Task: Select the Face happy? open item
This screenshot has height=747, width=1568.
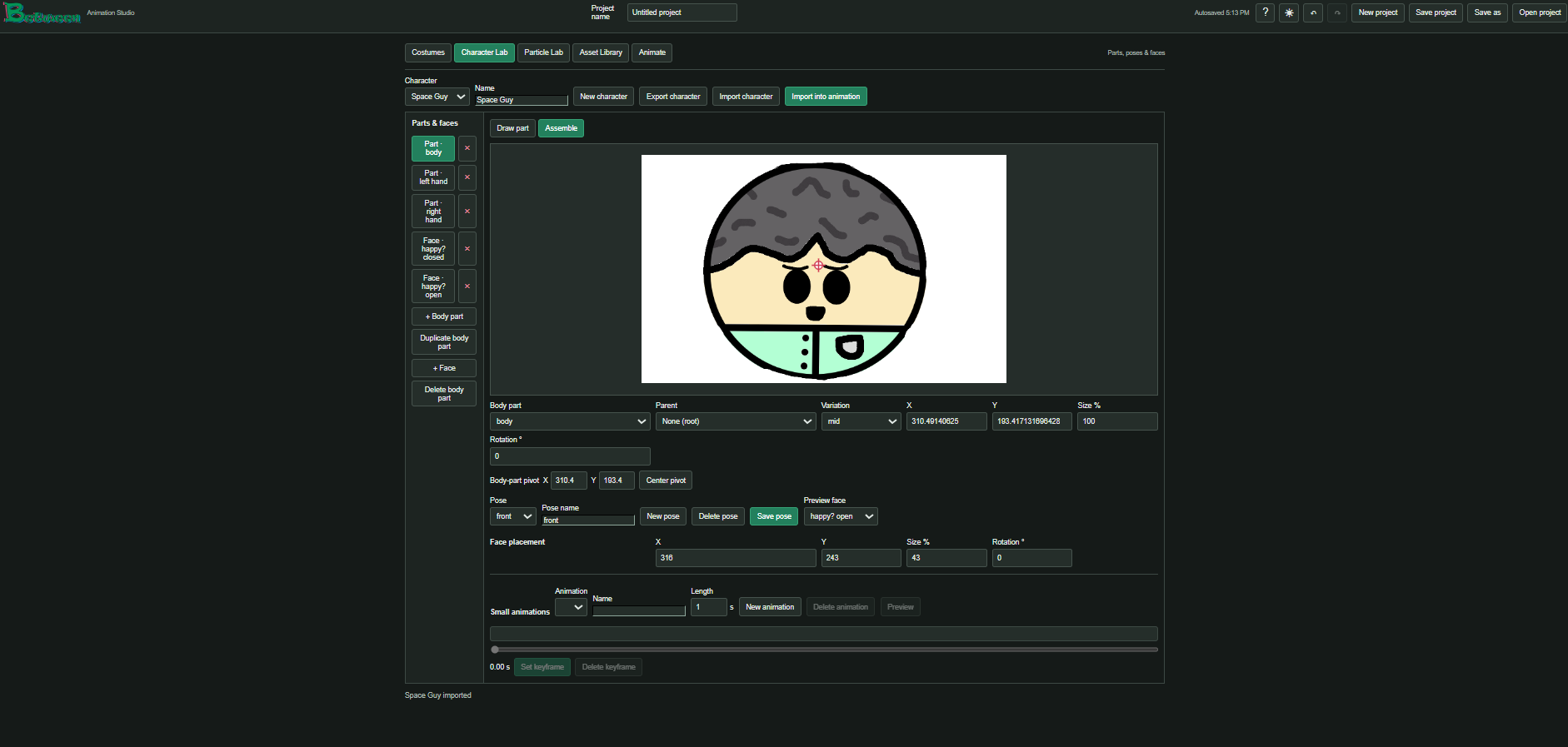Action: tap(433, 286)
